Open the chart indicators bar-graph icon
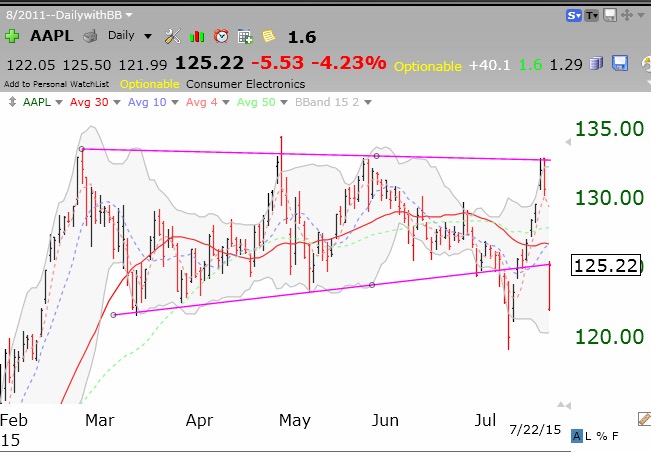The image size is (651, 452). (x=197, y=36)
